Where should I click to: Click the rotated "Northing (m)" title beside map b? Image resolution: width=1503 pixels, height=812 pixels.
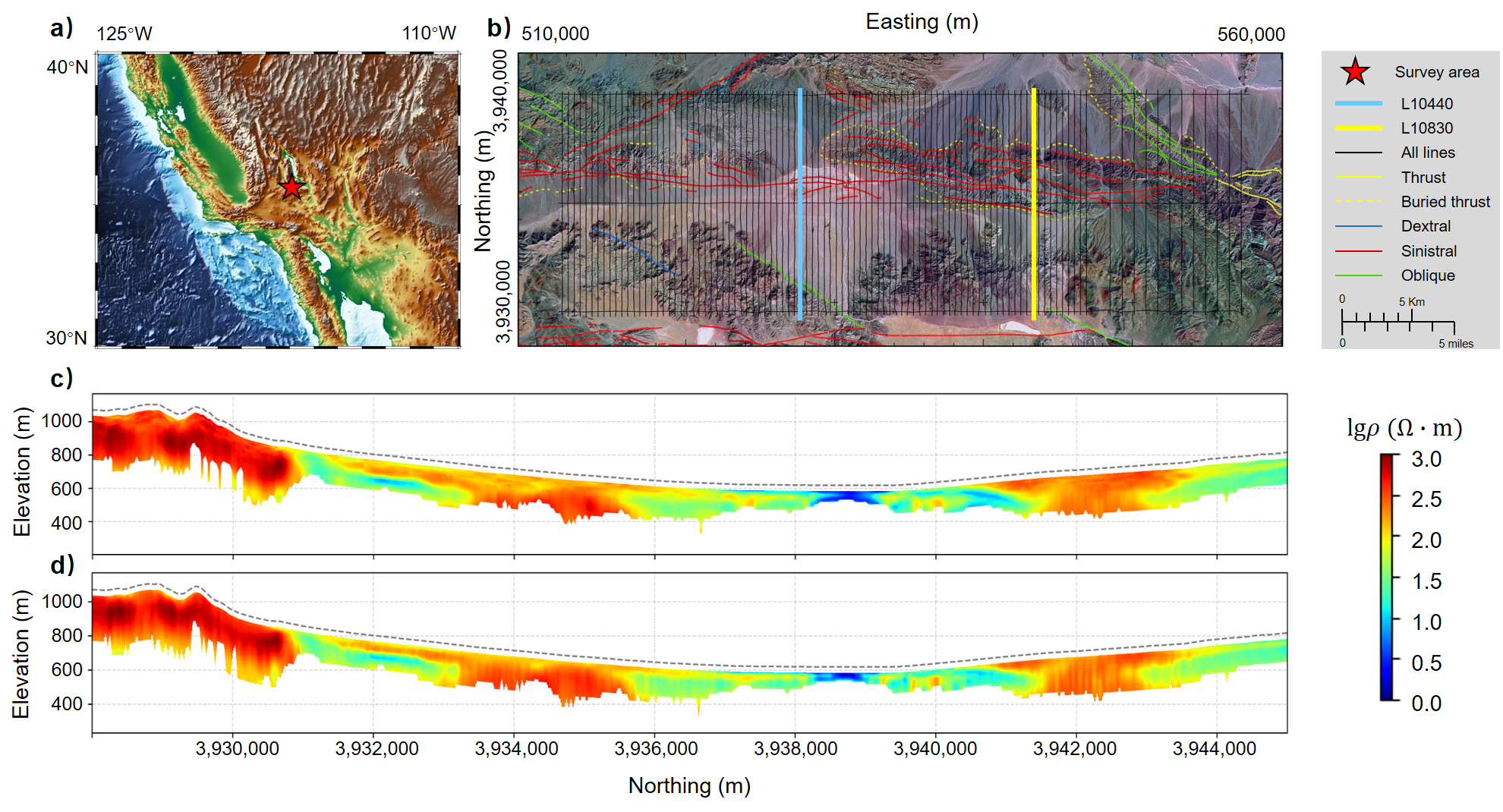point(484,191)
